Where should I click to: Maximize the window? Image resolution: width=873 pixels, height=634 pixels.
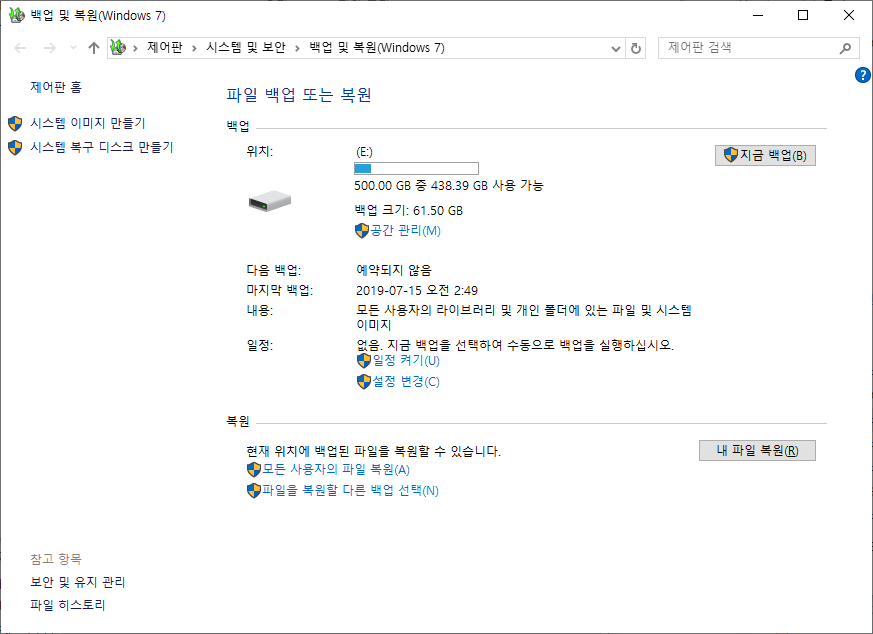pyautogui.click(x=803, y=15)
